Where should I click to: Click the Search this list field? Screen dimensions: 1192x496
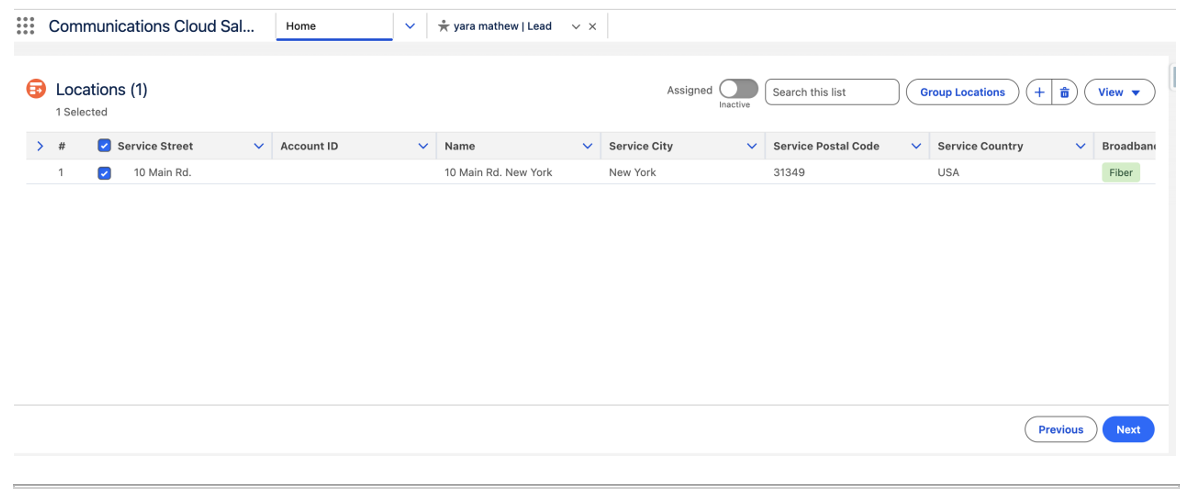click(832, 92)
